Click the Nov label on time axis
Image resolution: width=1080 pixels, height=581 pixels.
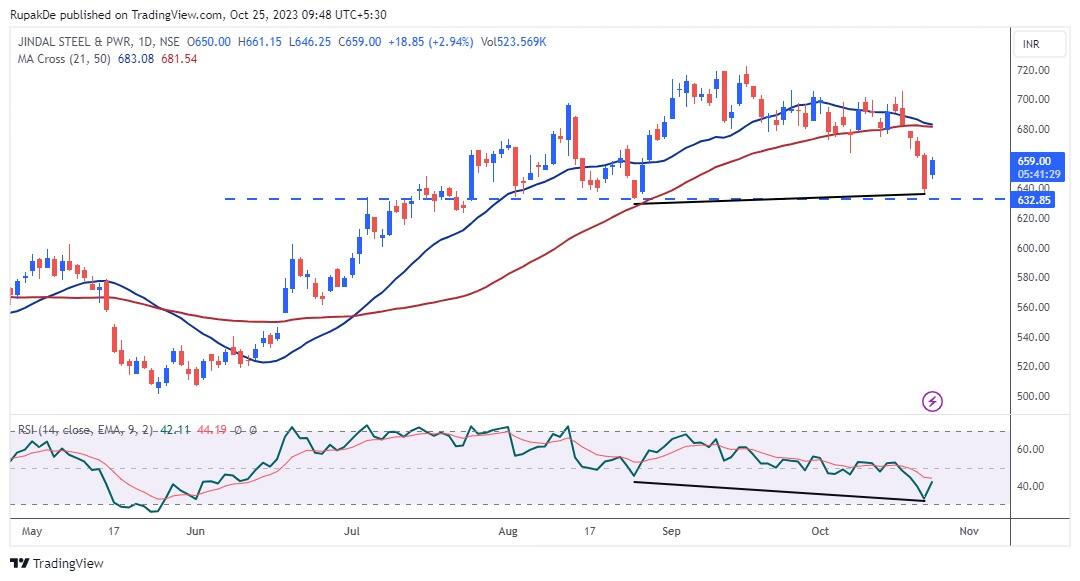969,531
